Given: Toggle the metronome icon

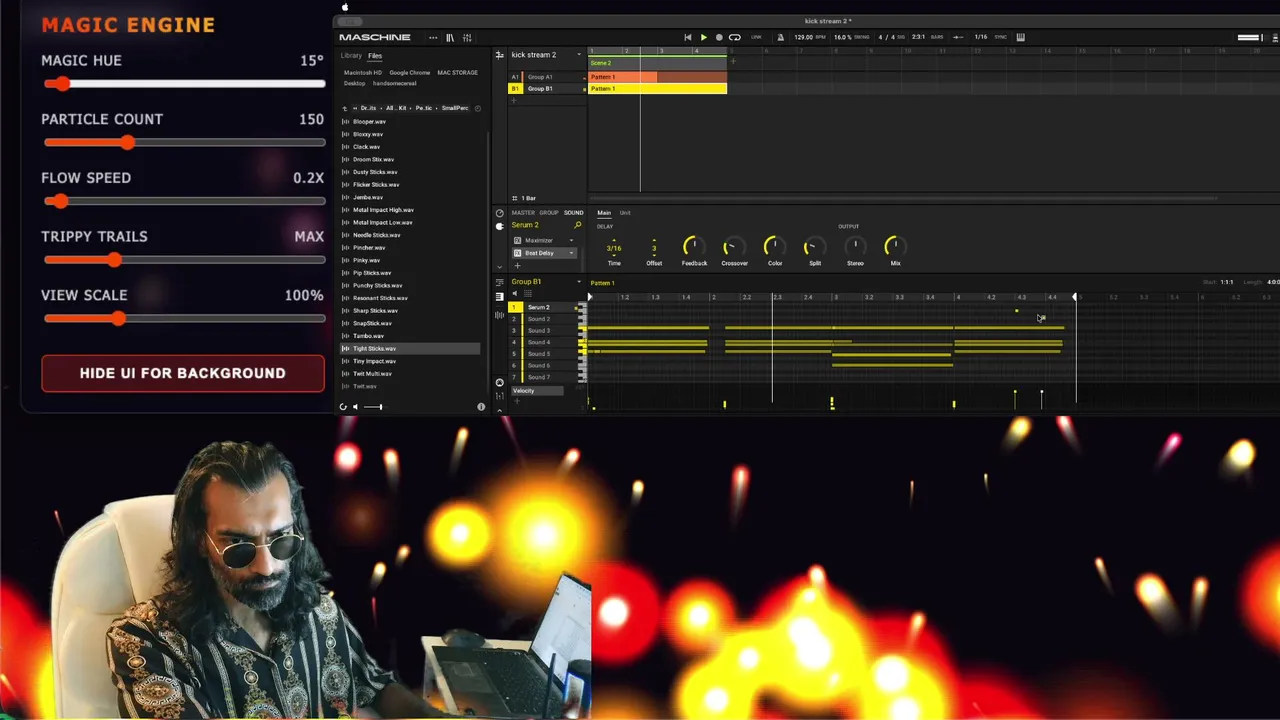Looking at the screenshot, I should pyautogui.click(x=780, y=37).
